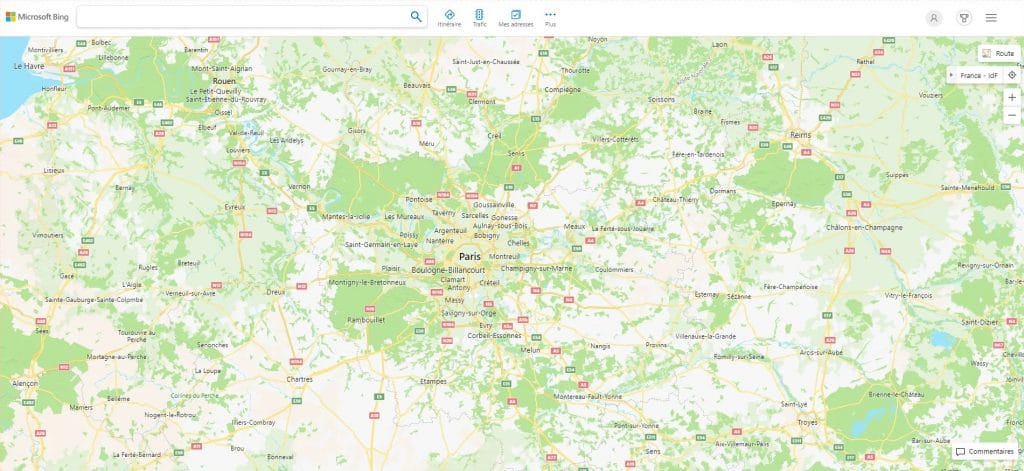Click the Microsoft Bing logo
The image size is (1024, 471).
click(35, 17)
